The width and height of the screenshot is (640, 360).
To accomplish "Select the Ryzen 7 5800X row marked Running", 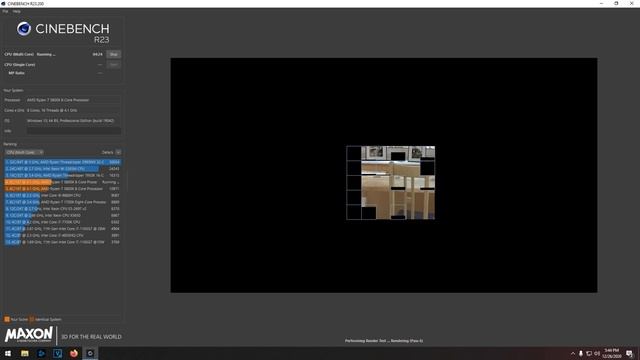I will (62, 182).
